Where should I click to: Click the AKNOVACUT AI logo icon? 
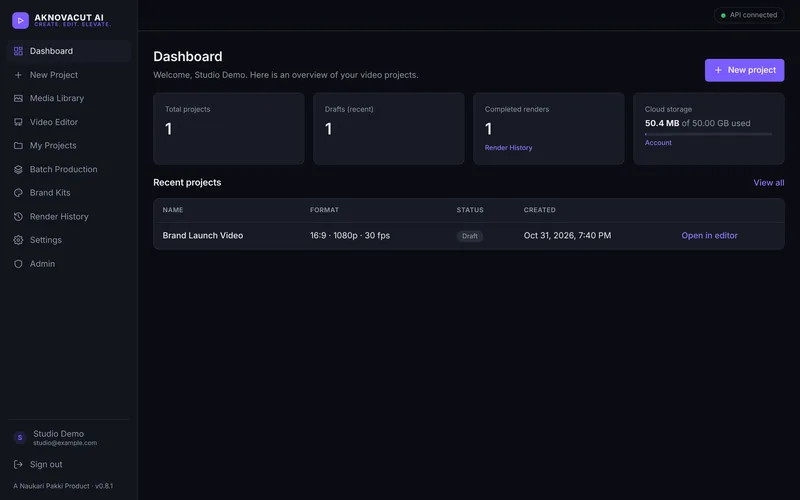pos(20,20)
